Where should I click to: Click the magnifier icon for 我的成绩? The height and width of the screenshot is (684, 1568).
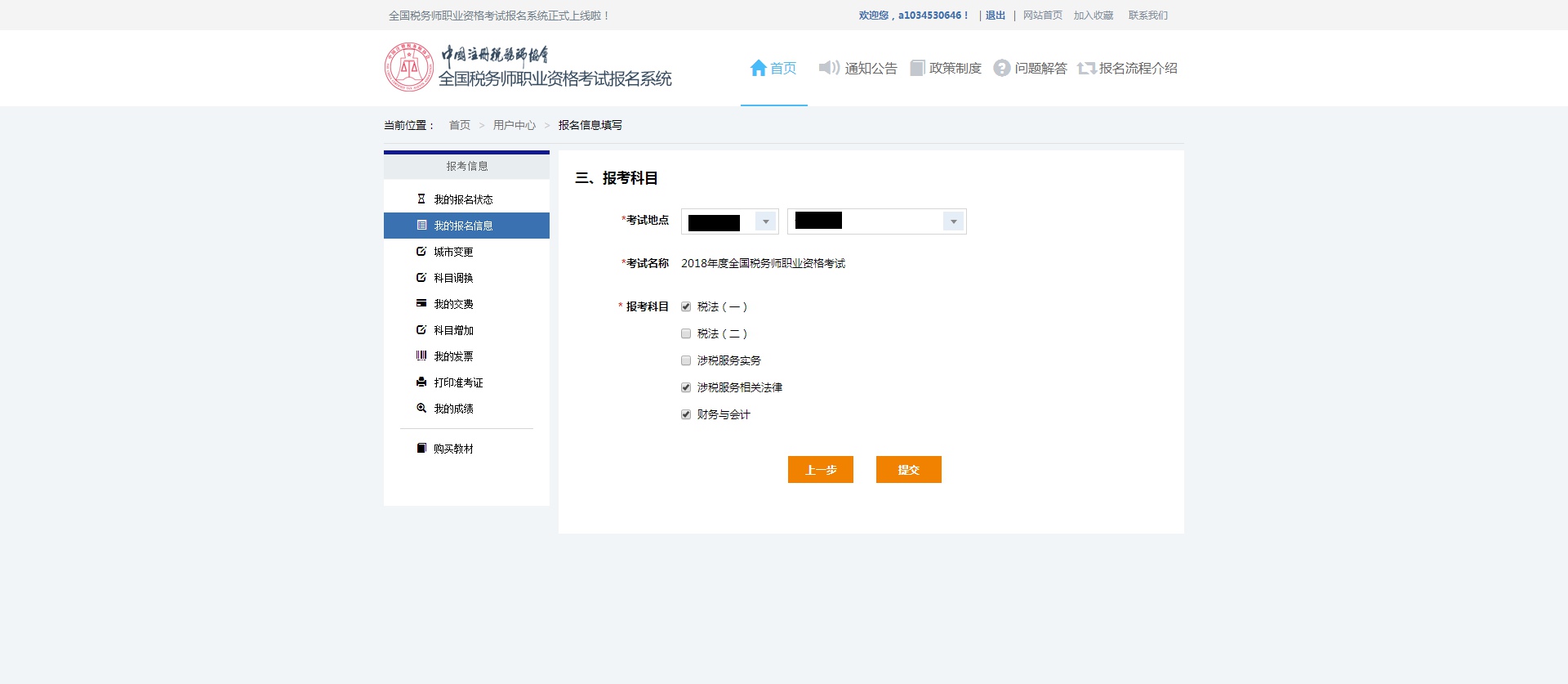pos(421,409)
